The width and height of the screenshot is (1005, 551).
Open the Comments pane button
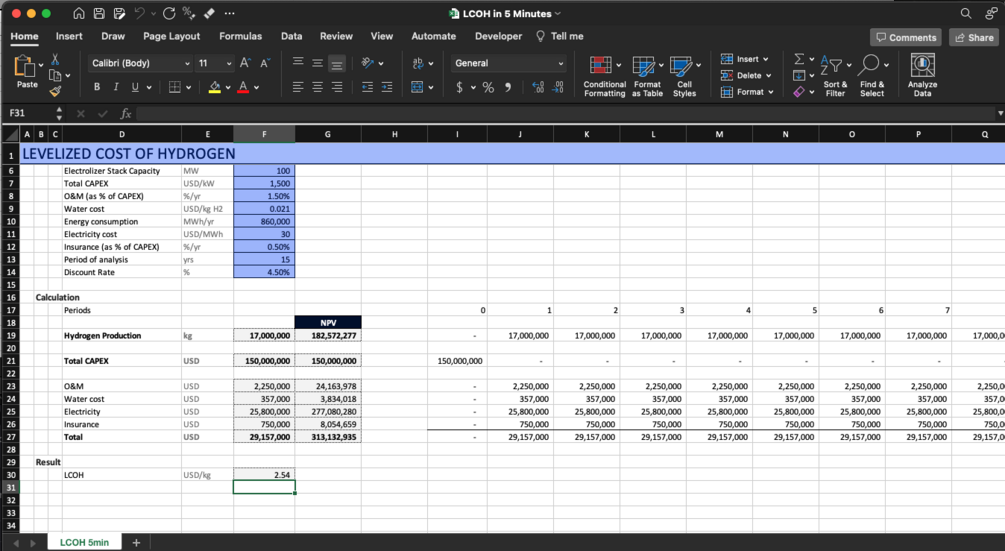pos(906,37)
